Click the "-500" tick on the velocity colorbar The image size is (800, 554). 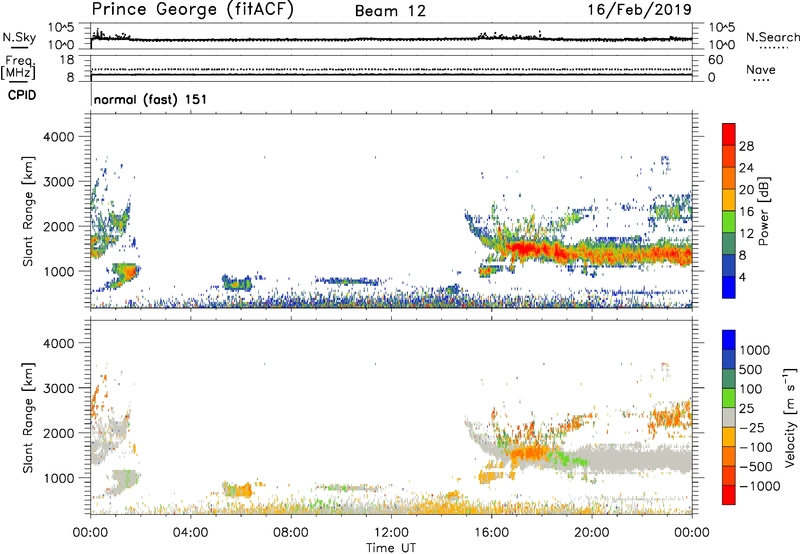[x=755, y=467]
